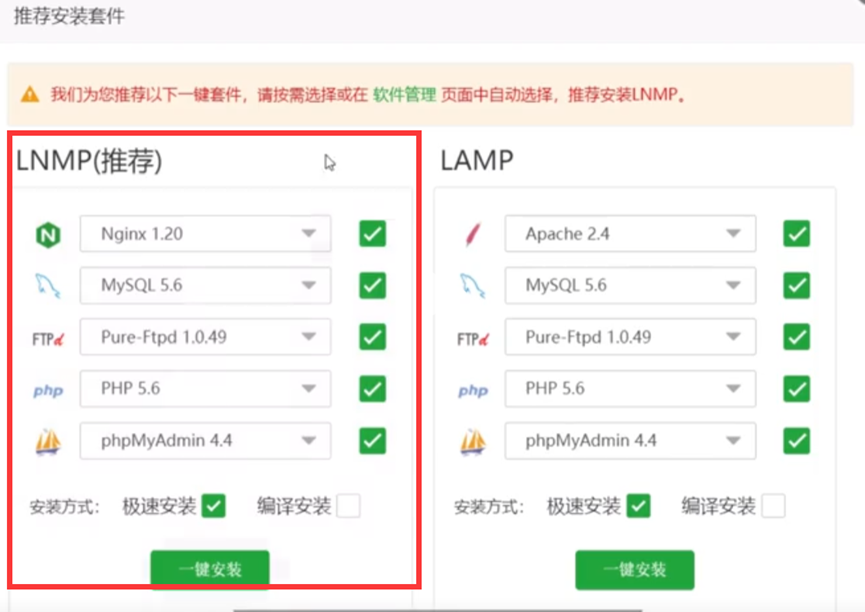Uncheck phpMyAdmin 4.4 in LNMP
865x612 pixels.
(372, 440)
